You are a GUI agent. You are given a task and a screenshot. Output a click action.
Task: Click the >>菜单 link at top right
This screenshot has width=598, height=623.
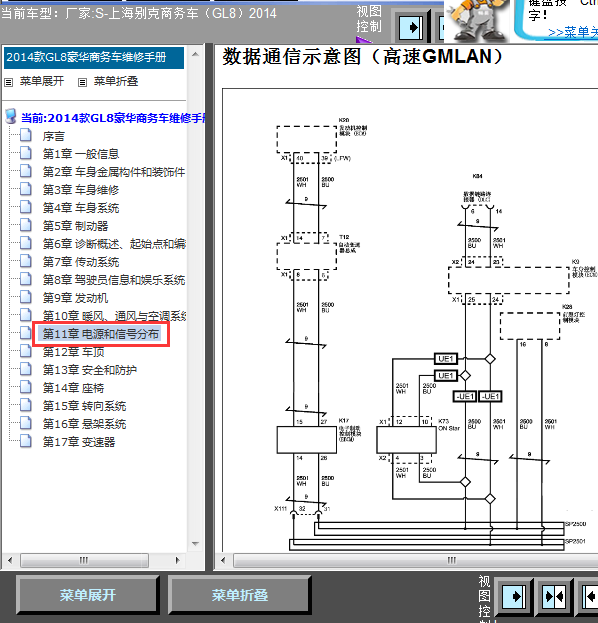(x=573, y=32)
